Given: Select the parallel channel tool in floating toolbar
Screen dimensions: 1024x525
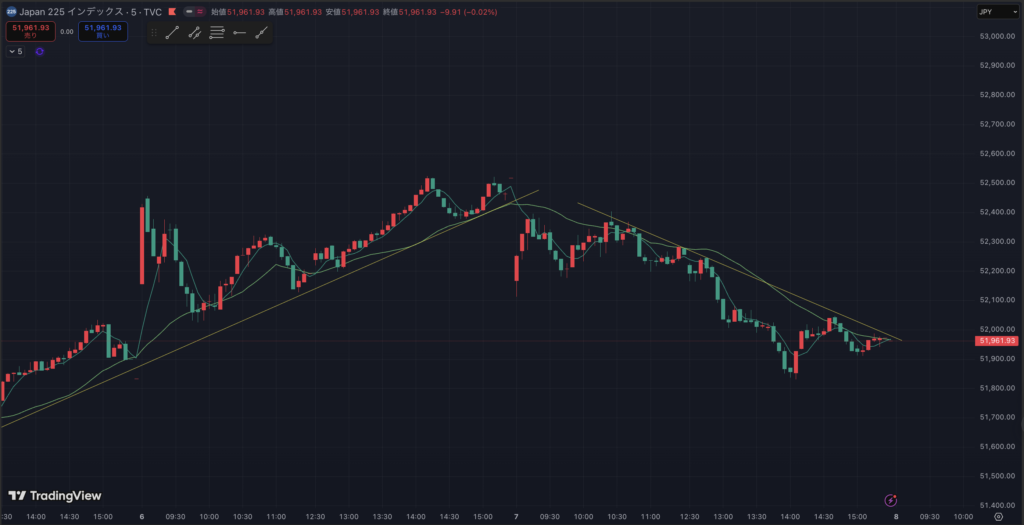Looking at the screenshot, I should (x=194, y=33).
